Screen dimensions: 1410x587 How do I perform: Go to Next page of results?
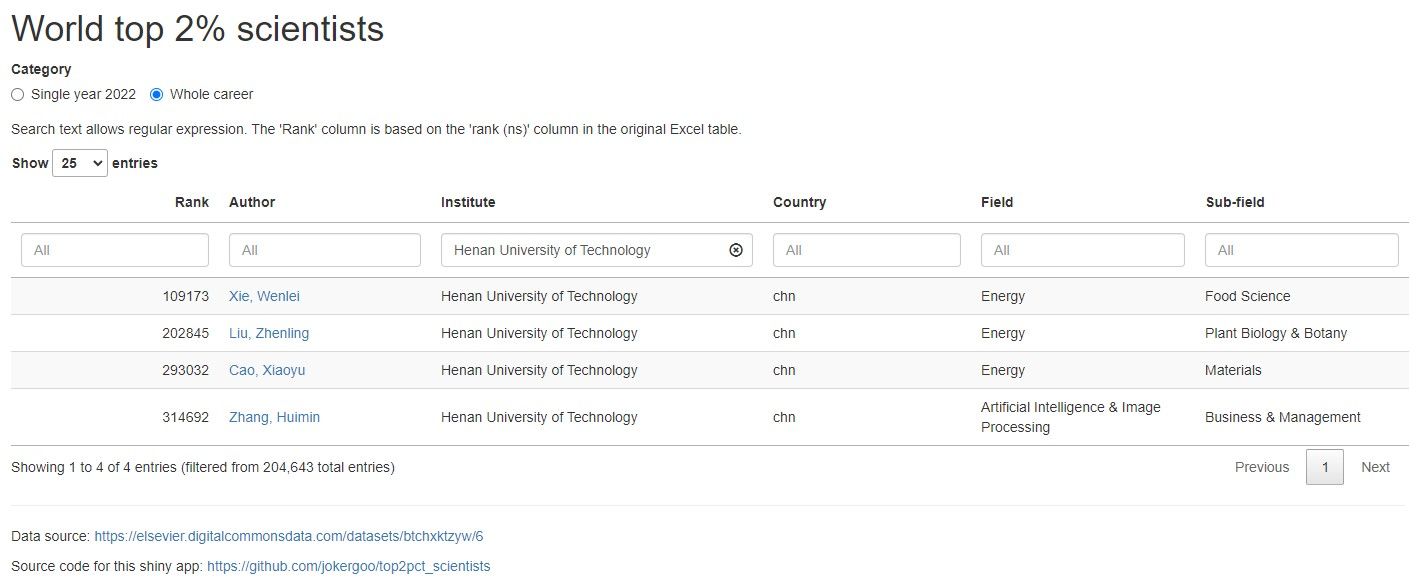(x=1375, y=467)
